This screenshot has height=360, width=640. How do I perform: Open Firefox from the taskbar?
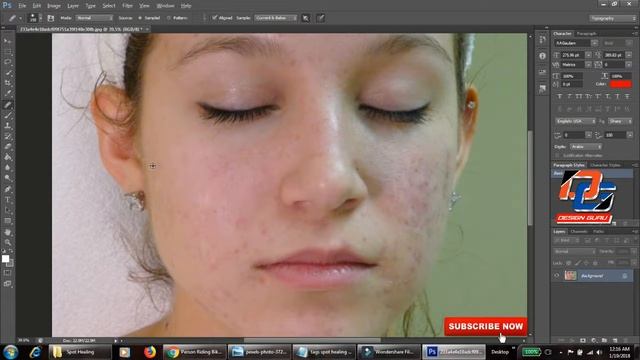(150, 352)
